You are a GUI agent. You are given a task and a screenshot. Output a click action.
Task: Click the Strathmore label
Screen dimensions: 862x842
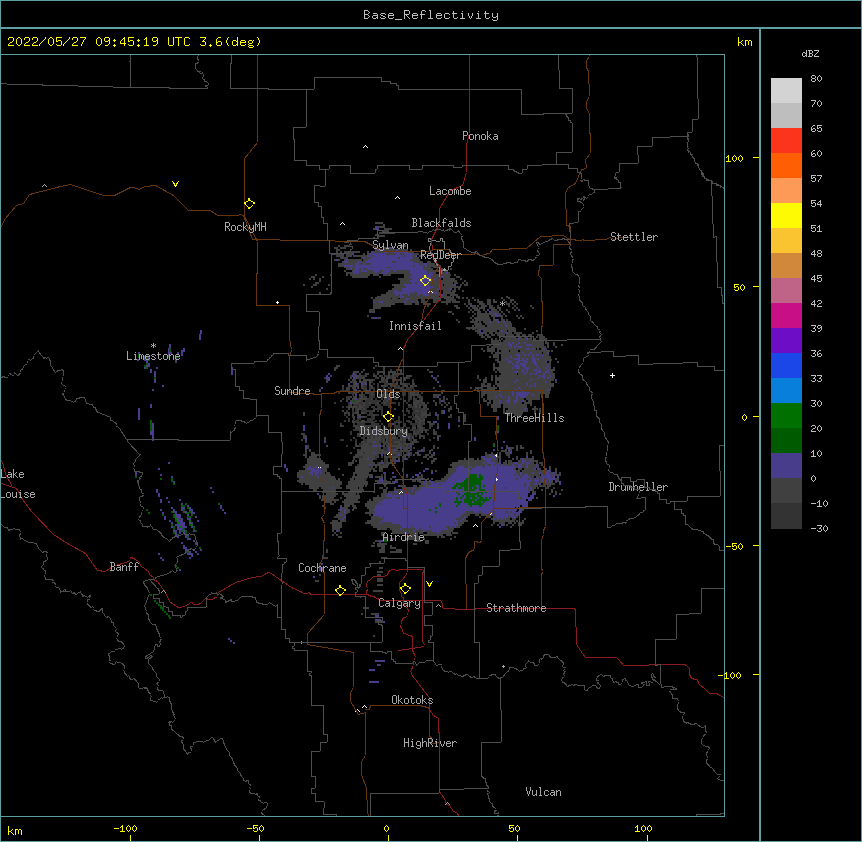(x=516, y=608)
